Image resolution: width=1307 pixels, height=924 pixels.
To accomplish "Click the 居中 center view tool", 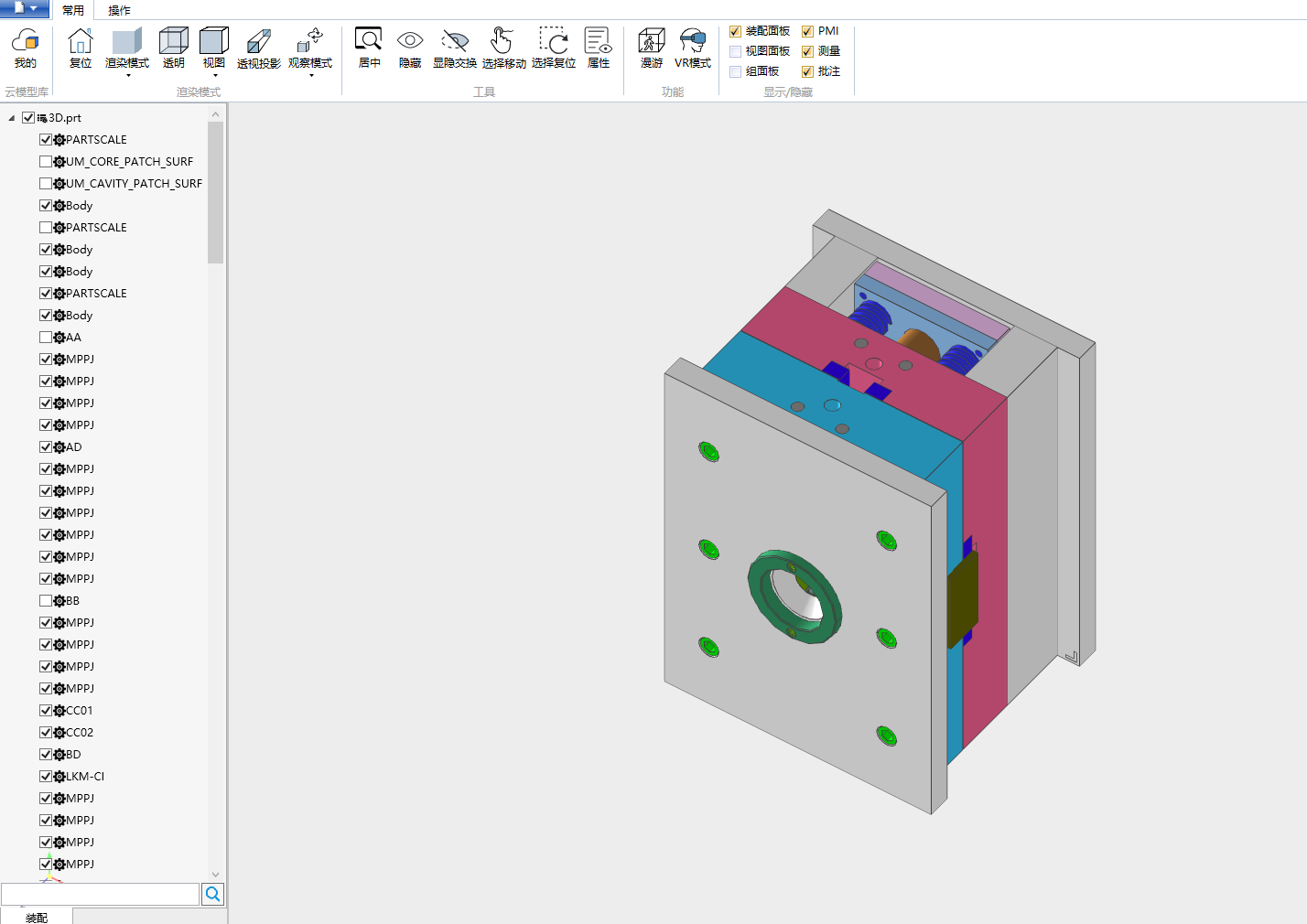I will pos(369,48).
